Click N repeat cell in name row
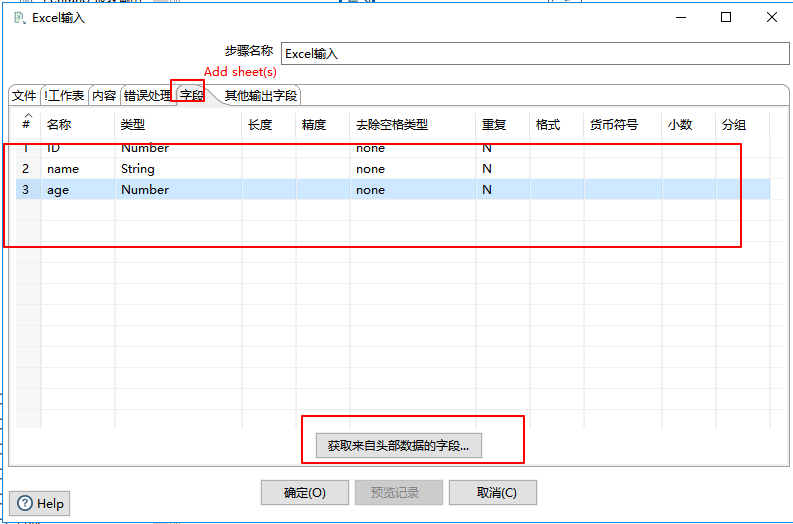Screen dimensions: 793x524 [503, 168]
